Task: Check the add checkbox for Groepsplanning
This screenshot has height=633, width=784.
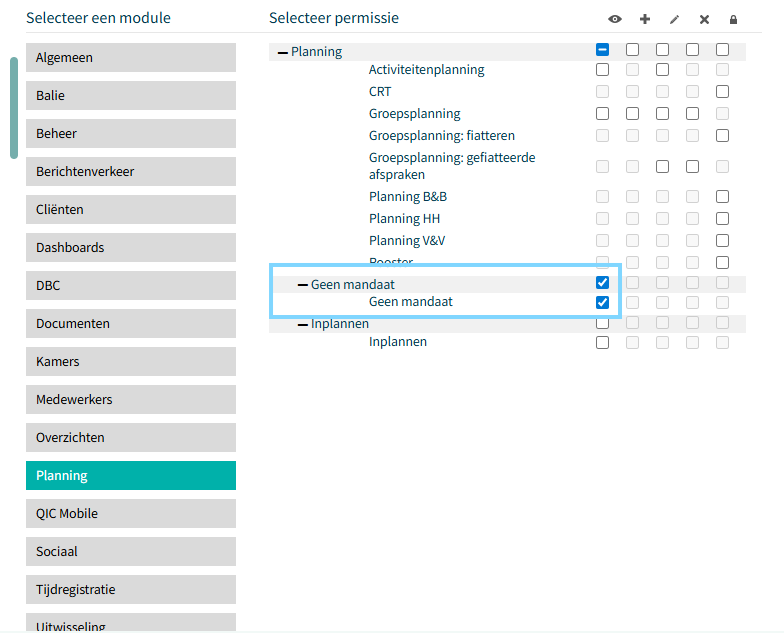Action: tap(632, 114)
